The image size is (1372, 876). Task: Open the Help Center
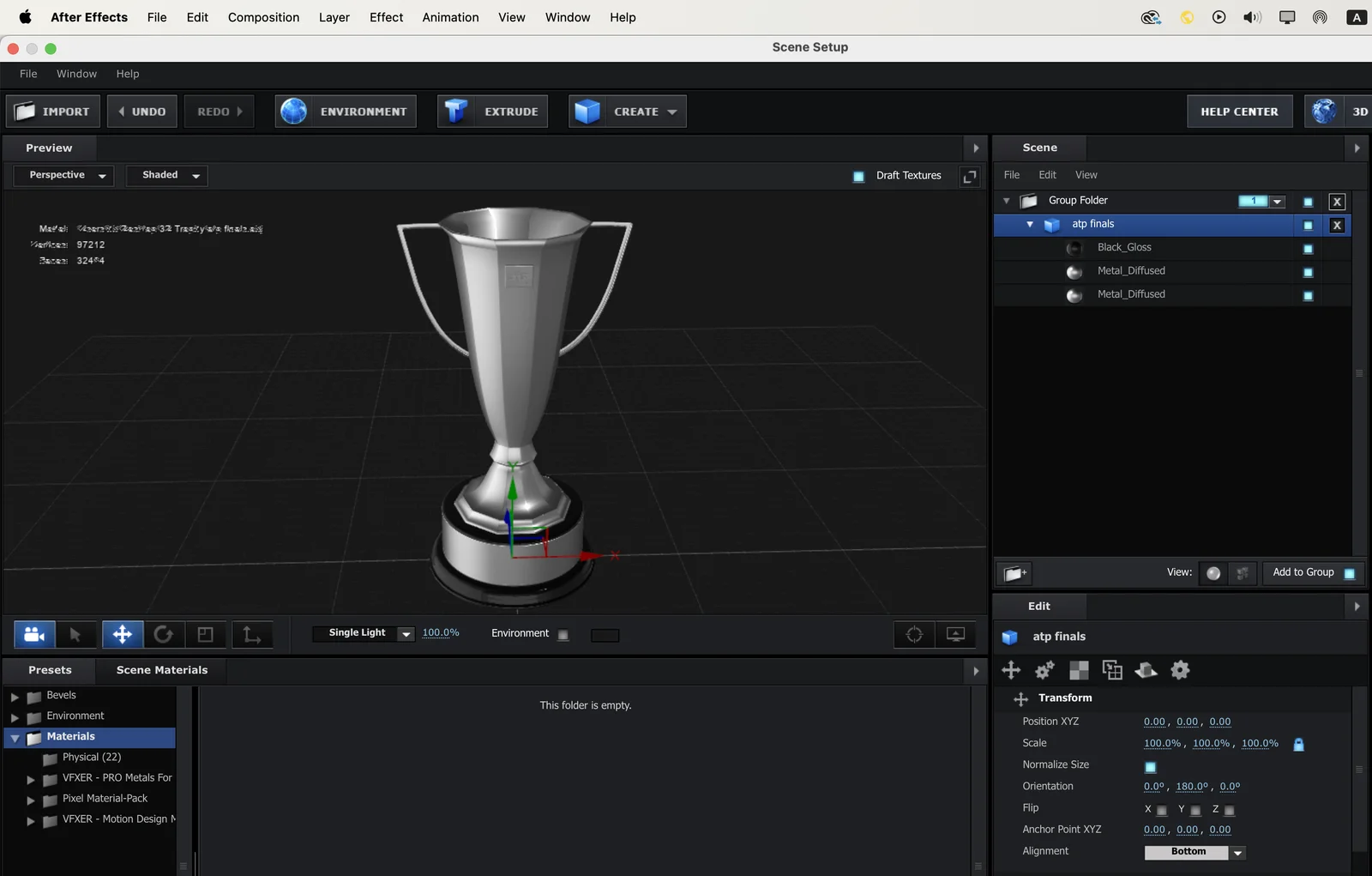pyautogui.click(x=1239, y=111)
